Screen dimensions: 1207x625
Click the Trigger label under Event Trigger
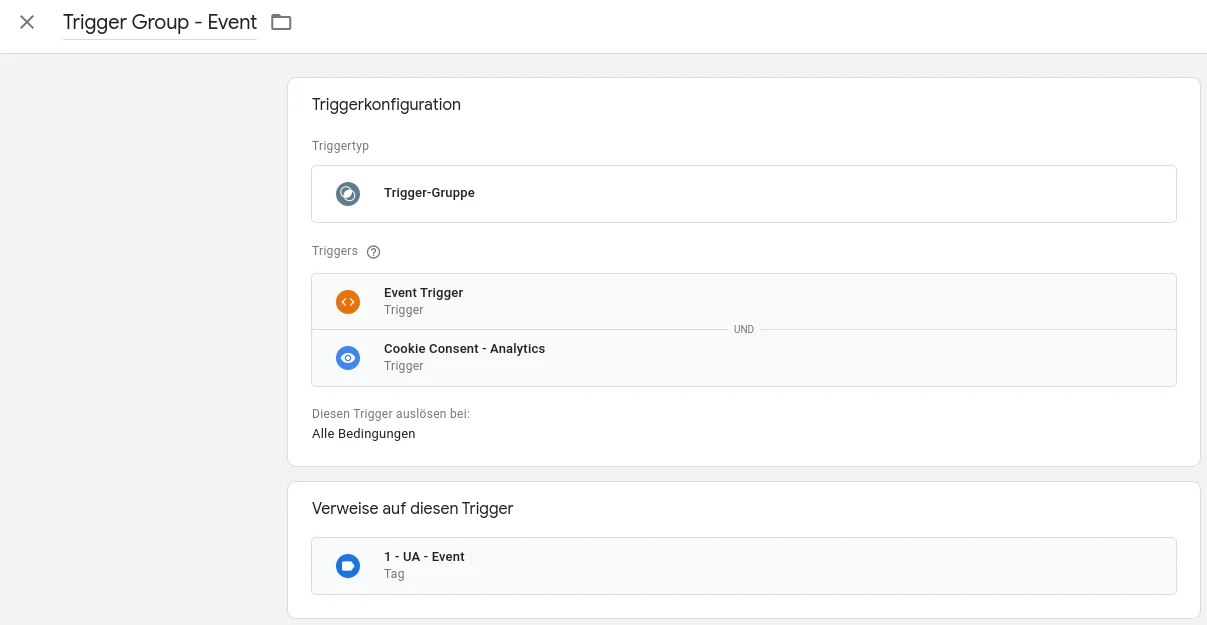(403, 310)
